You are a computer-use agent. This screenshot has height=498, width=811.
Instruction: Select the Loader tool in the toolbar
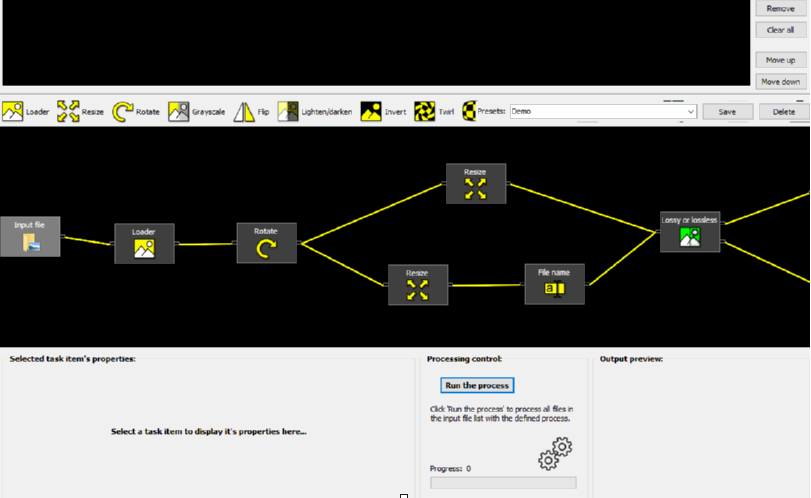pyautogui.click(x=25, y=111)
